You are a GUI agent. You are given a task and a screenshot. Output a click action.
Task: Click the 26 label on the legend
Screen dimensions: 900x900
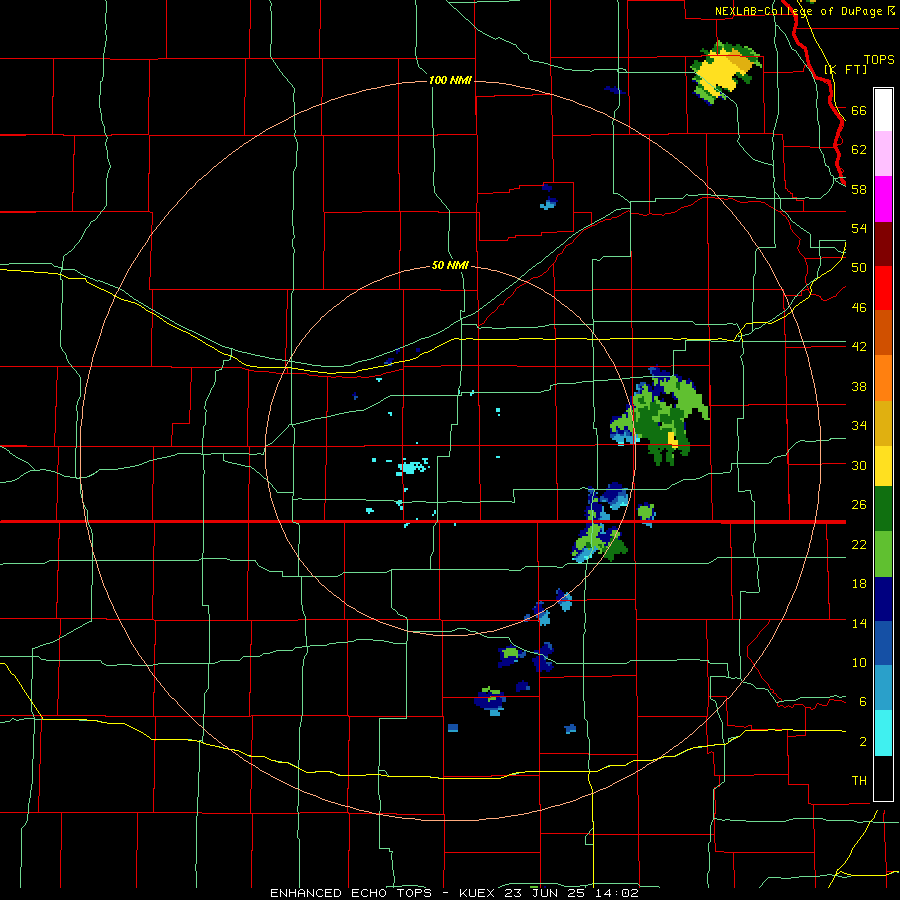click(859, 505)
